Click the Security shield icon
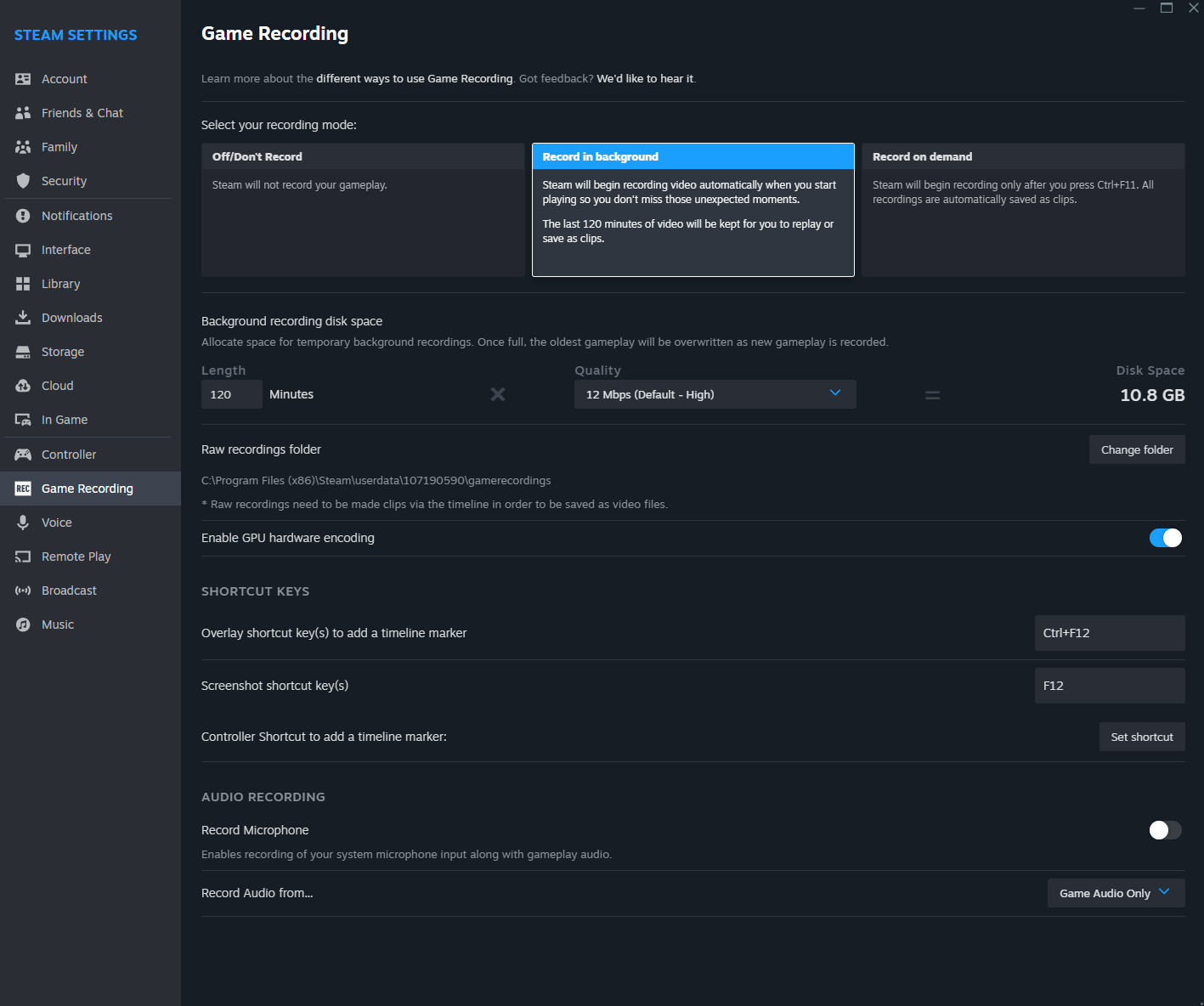 [x=23, y=181]
